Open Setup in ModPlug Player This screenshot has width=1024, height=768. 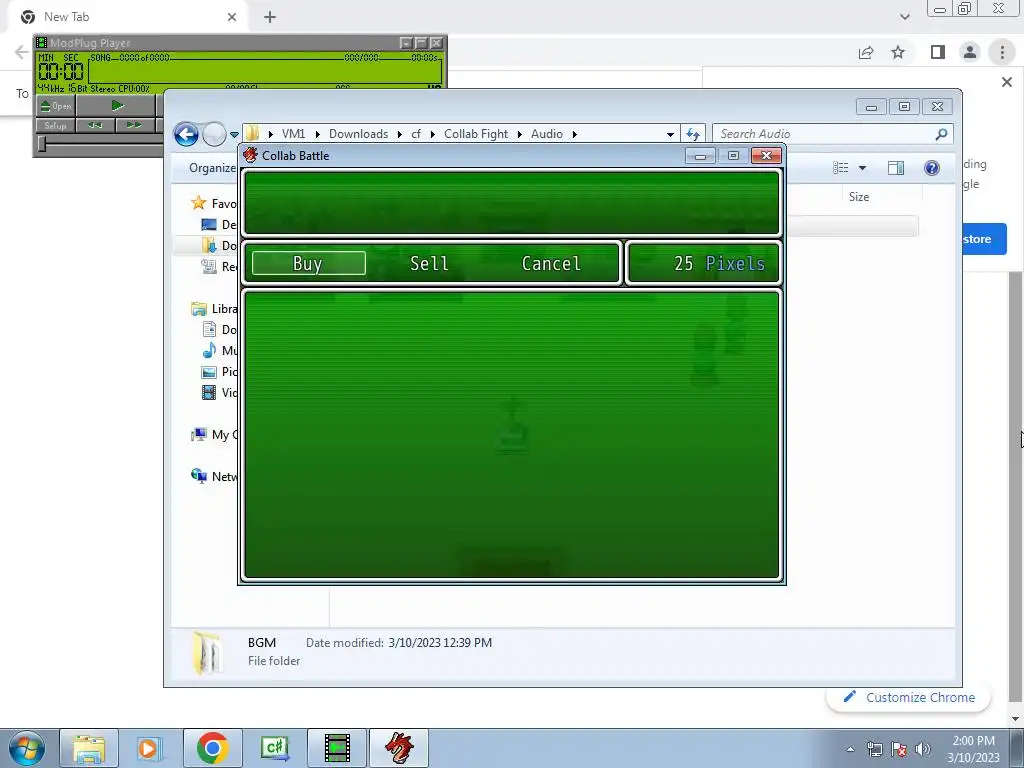tap(56, 125)
